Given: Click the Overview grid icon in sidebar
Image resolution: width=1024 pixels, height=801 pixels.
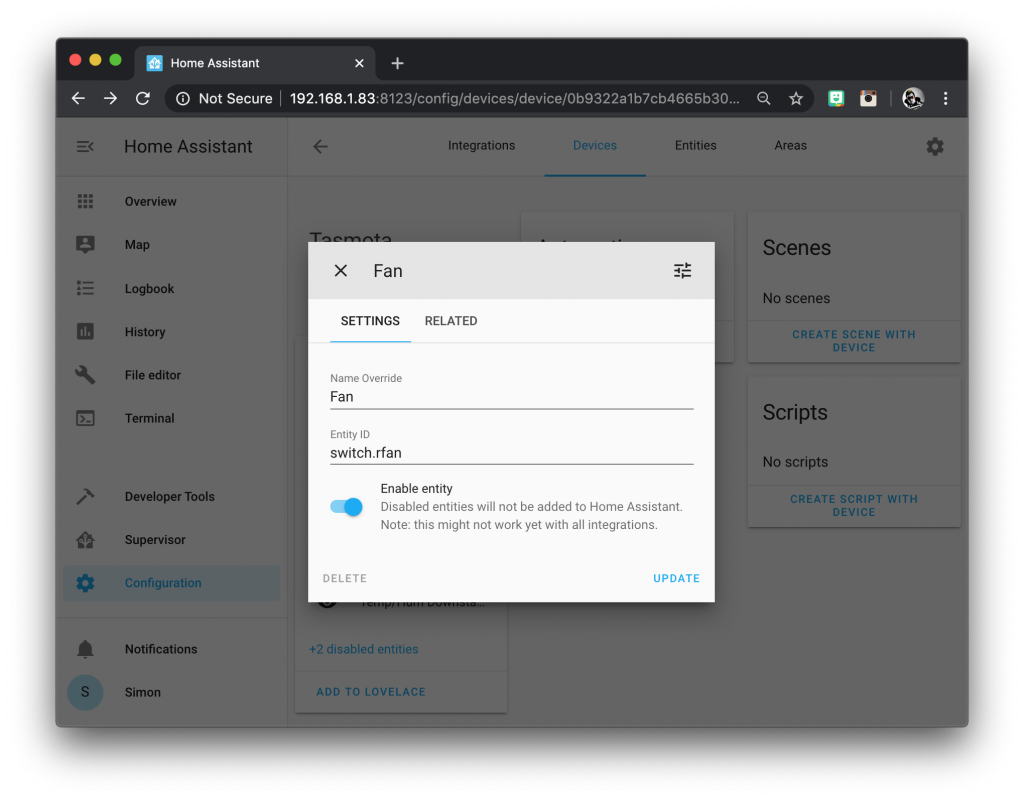Looking at the screenshot, I should click(x=85, y=201).
